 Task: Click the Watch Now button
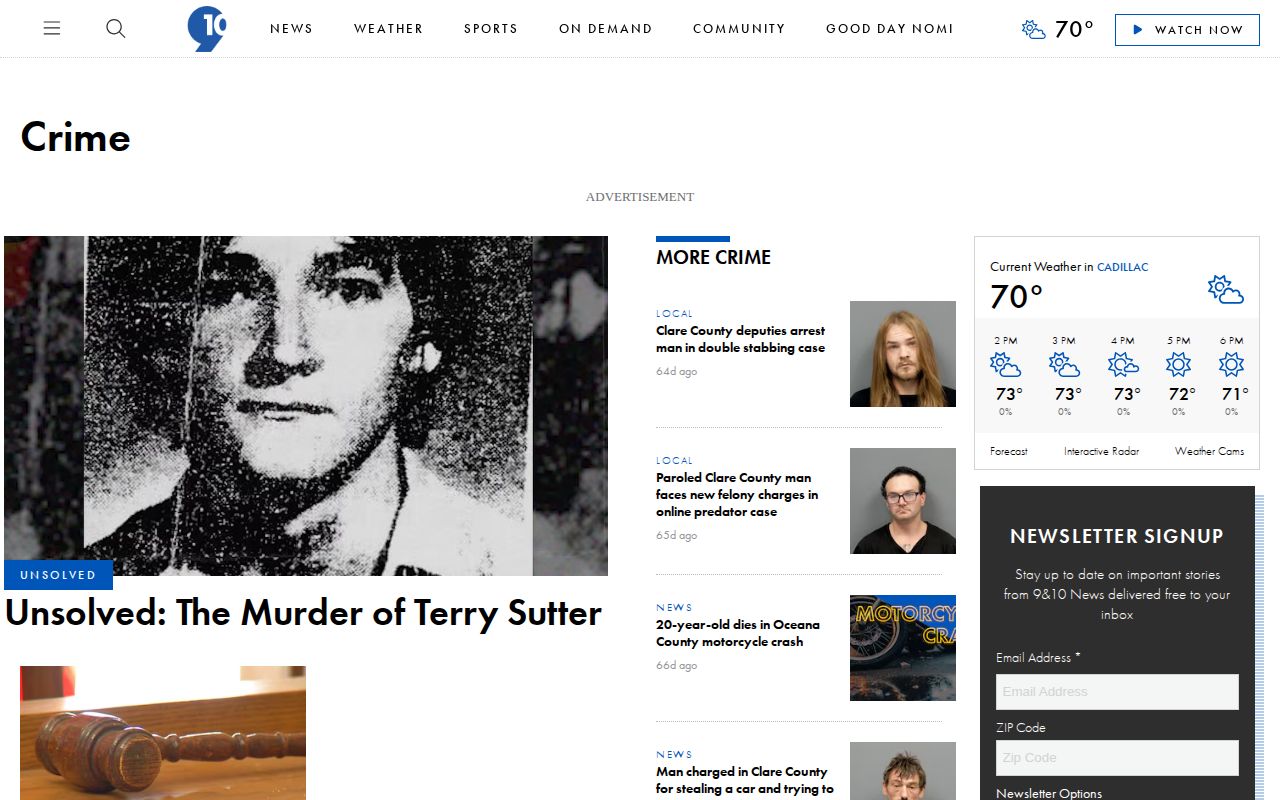(1187, 29)
